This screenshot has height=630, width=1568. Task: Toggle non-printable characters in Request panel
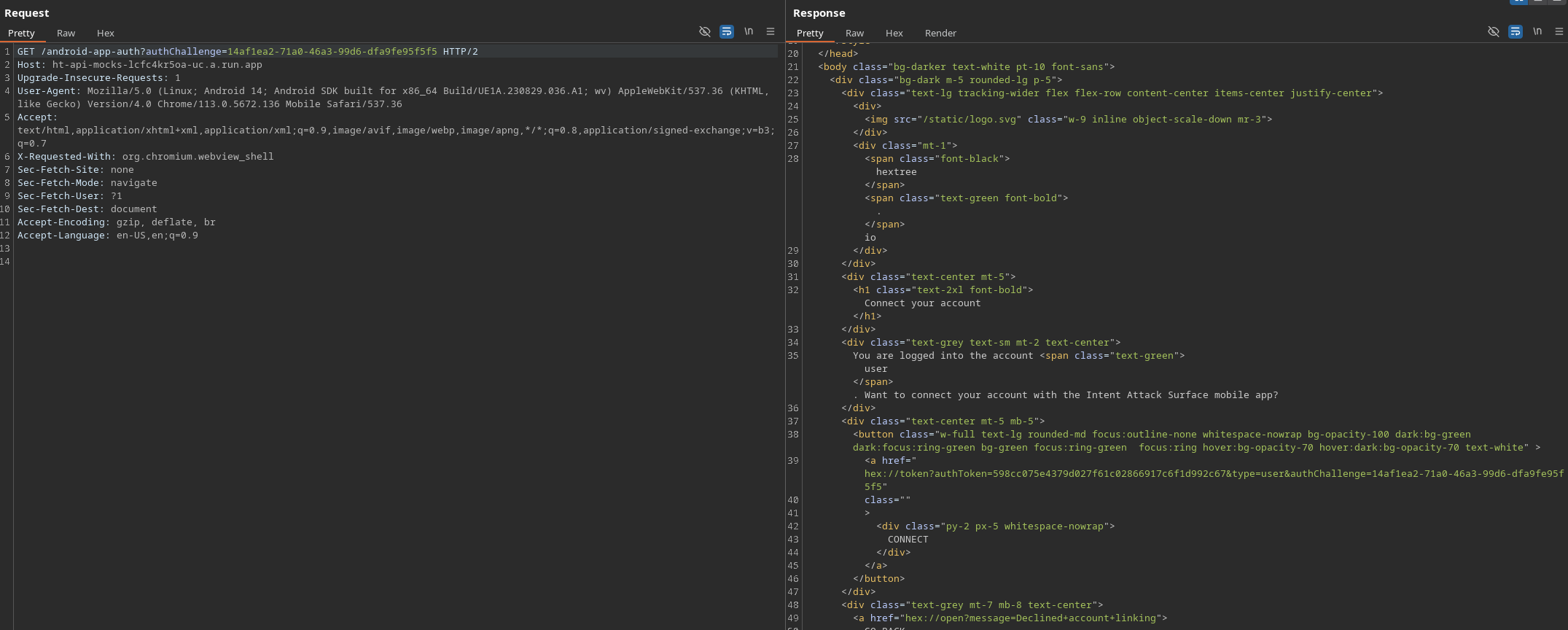[x=704, y=31]
